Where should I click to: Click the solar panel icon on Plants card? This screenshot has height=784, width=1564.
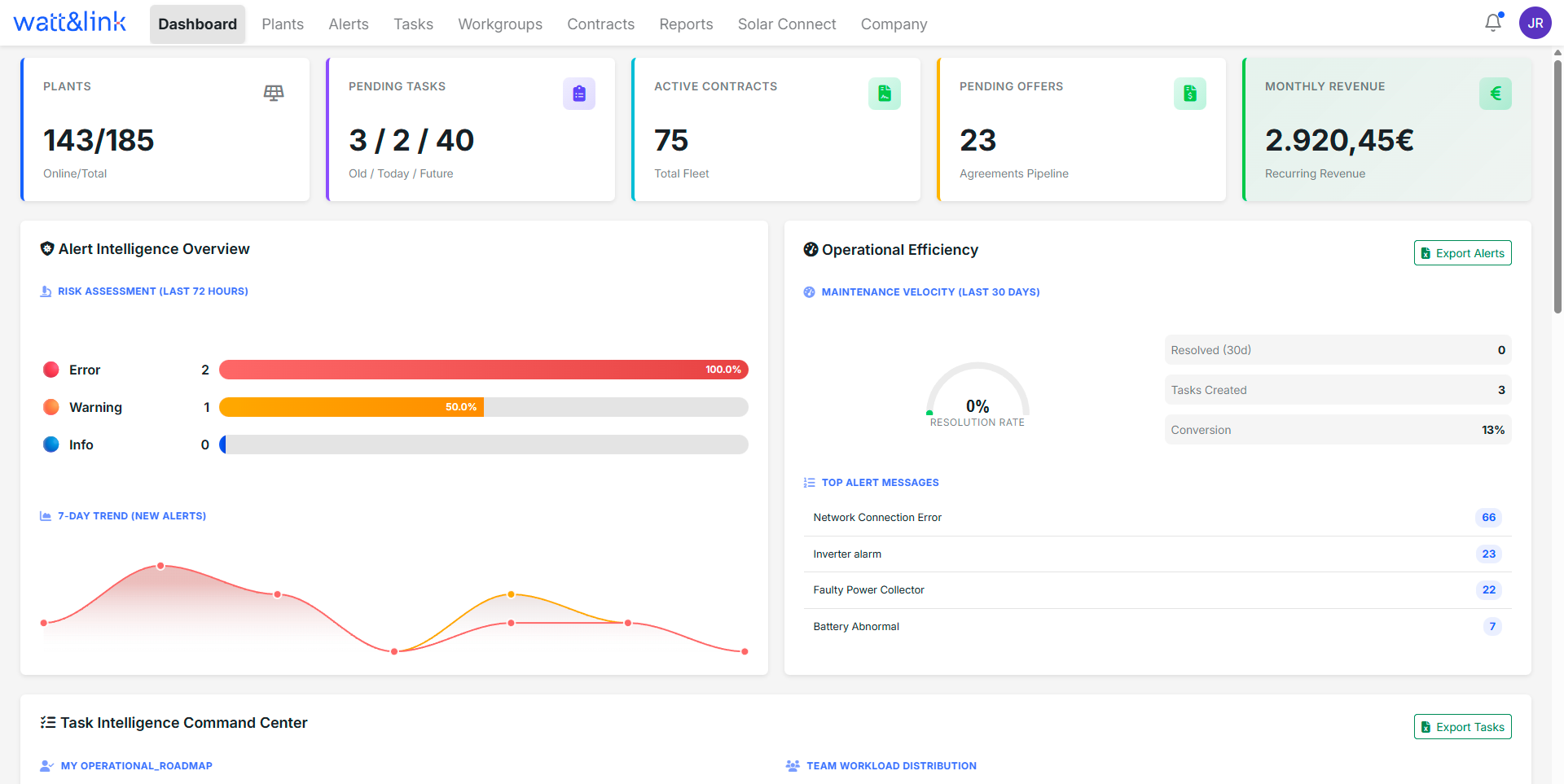tap(274, 93)
